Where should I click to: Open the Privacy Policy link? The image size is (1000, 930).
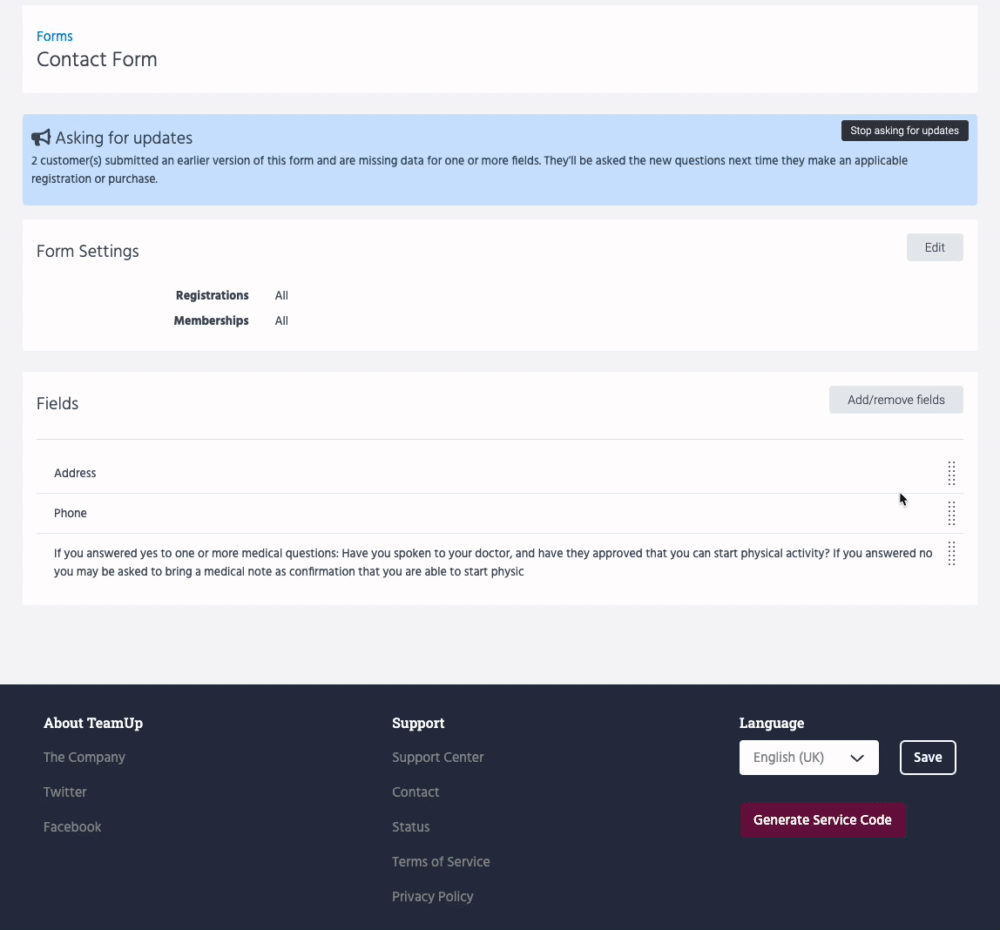[x=432, y=897]
